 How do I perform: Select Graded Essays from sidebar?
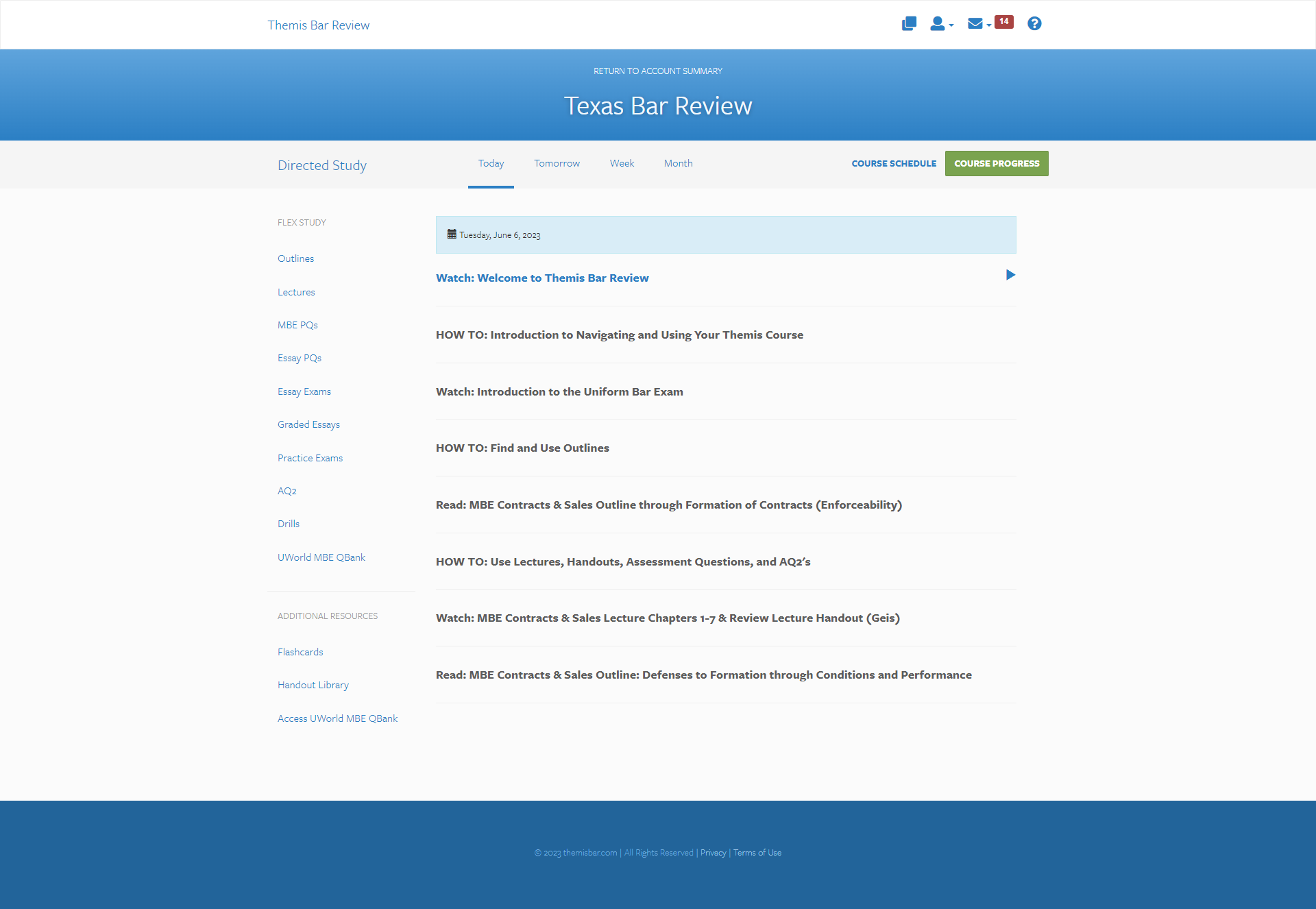[309, 425]
